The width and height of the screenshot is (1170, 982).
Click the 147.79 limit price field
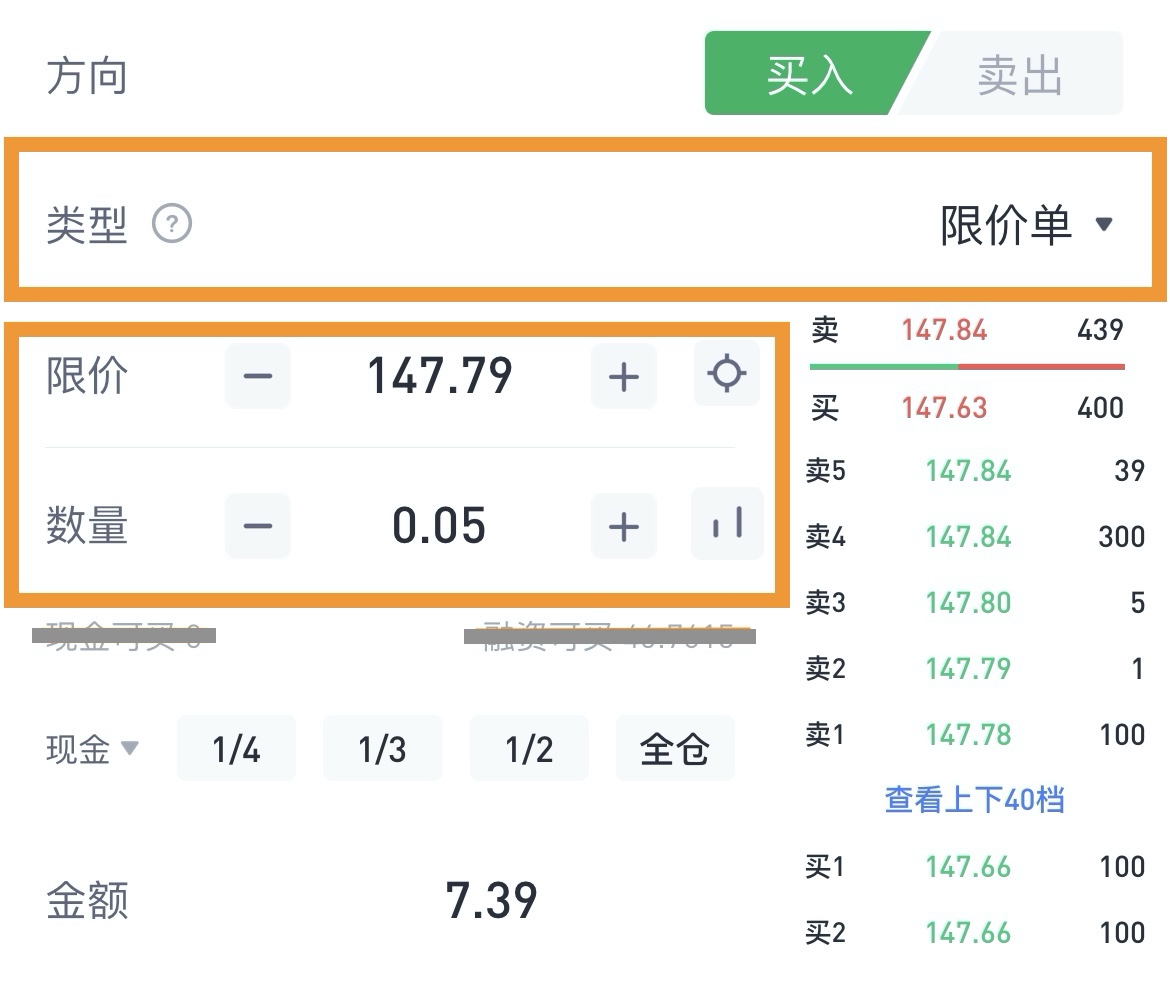tap(440, 376)
